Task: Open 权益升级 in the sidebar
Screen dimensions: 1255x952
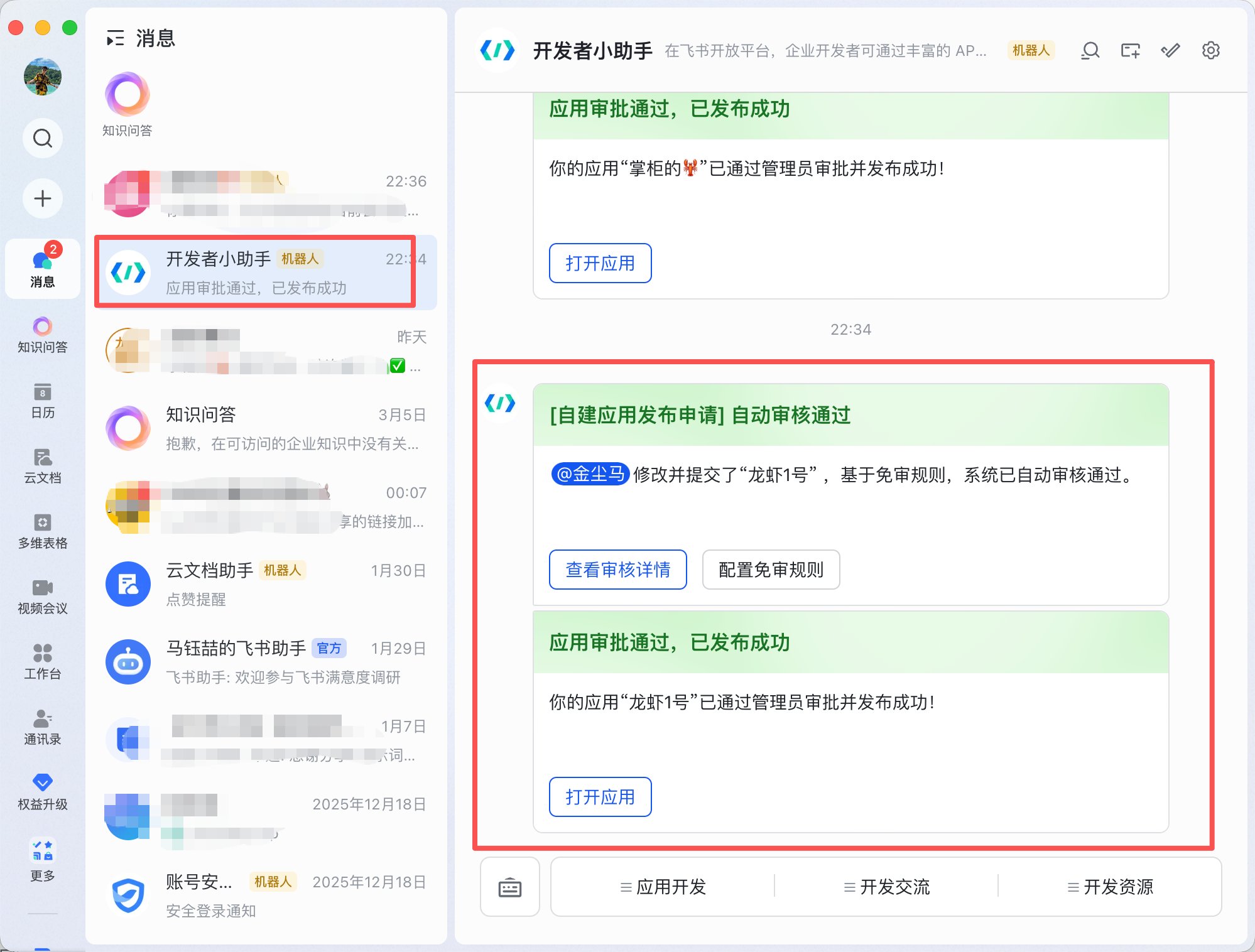Action: [x=43, y=792]
